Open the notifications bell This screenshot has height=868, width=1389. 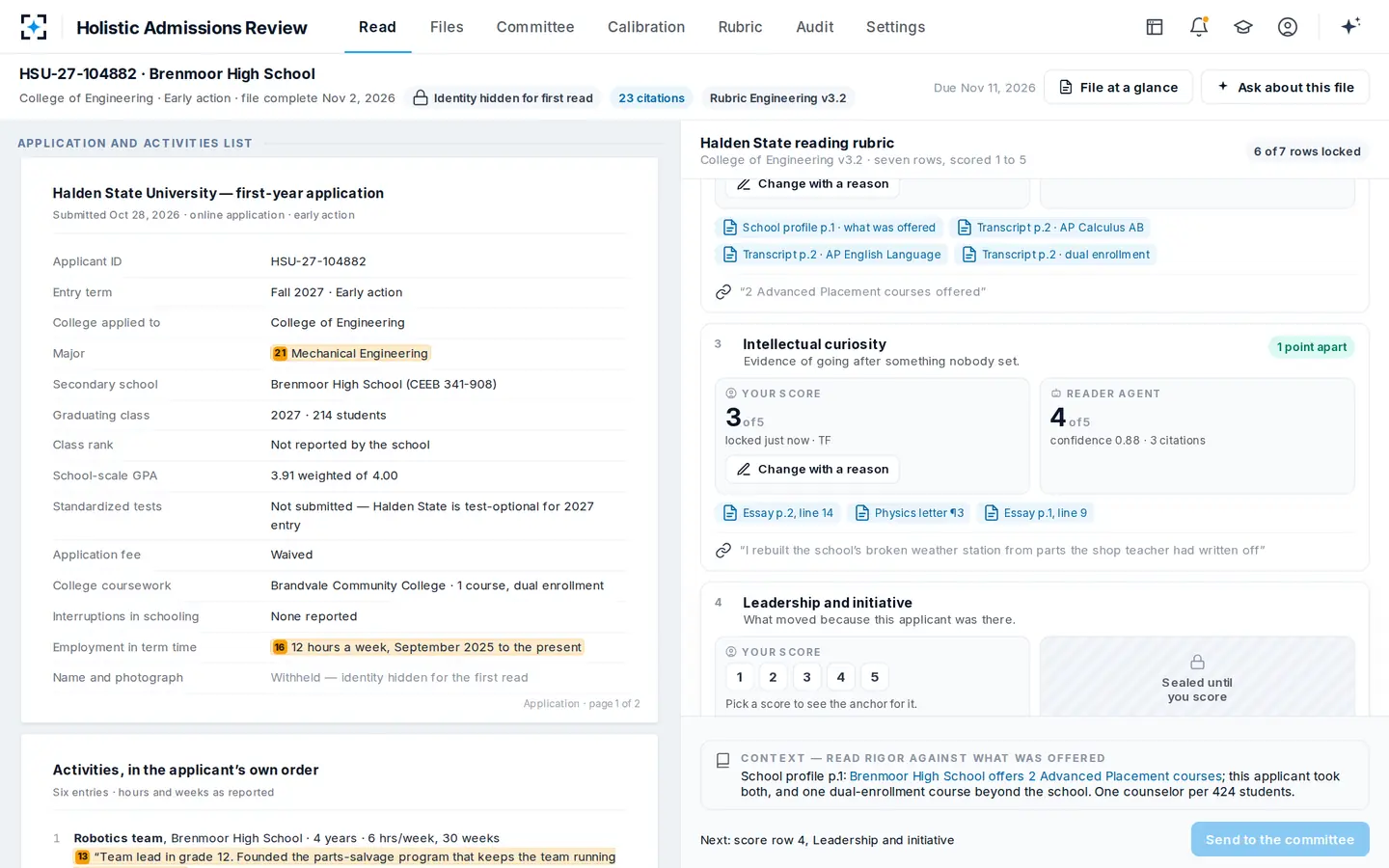1199,27
